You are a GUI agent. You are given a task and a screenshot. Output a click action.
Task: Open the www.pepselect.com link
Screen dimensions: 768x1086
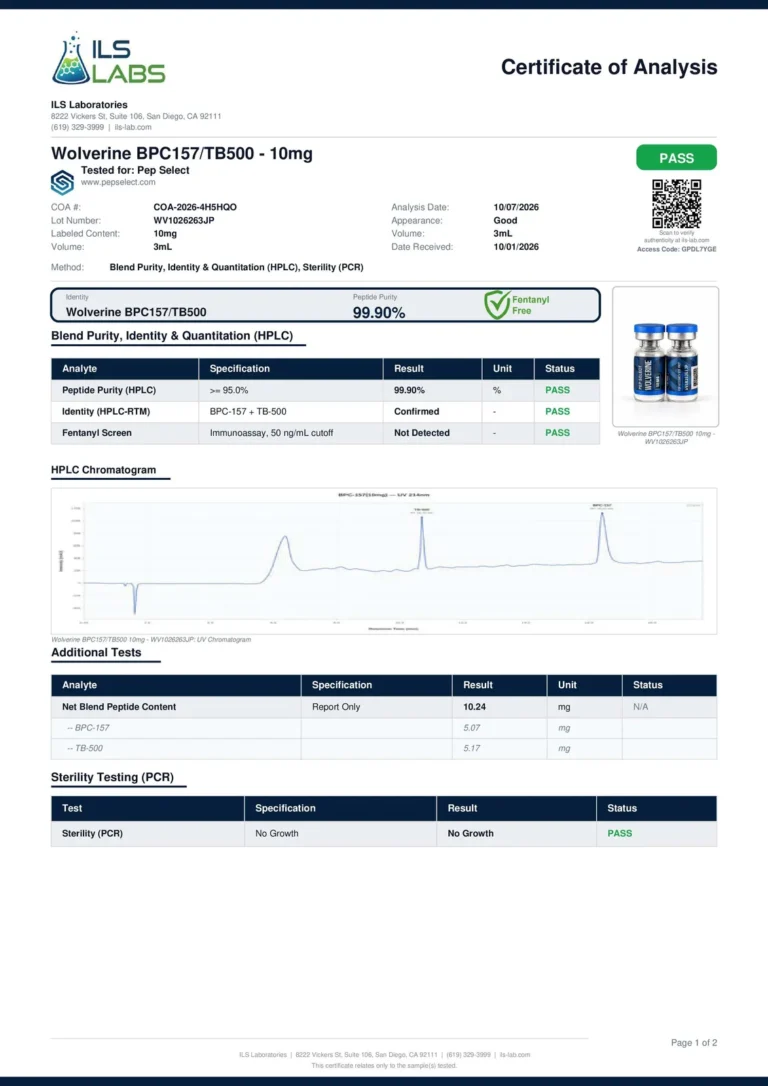click(x=118, y=182)
